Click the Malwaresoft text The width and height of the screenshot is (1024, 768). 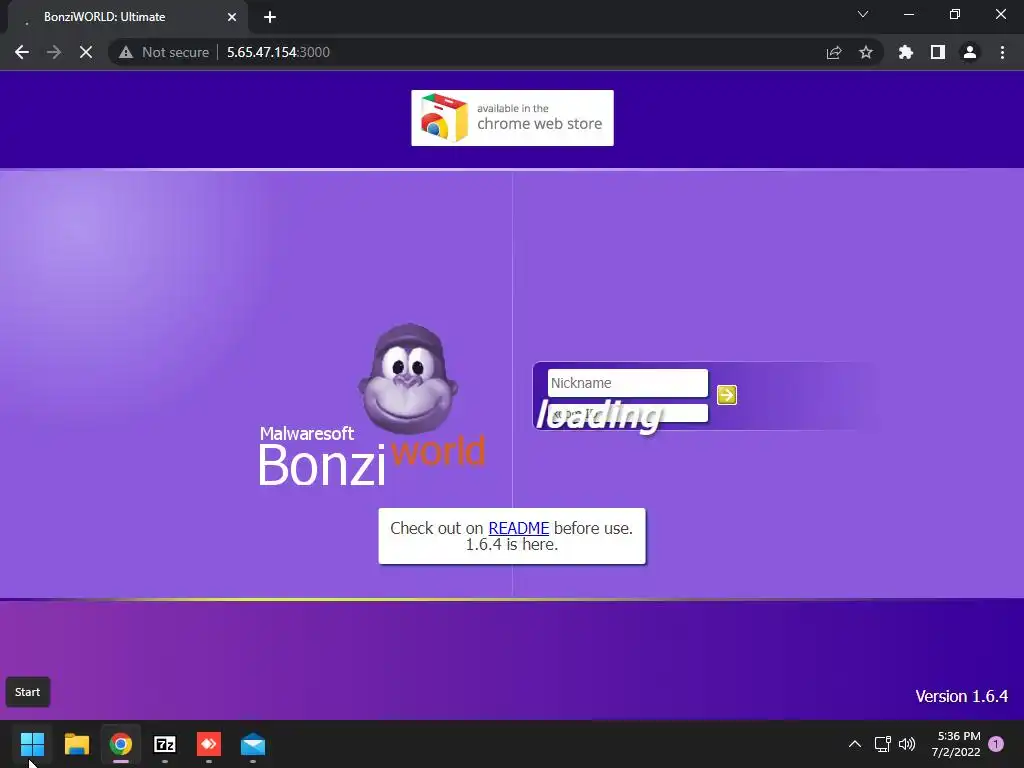click(x=307, y=433)
